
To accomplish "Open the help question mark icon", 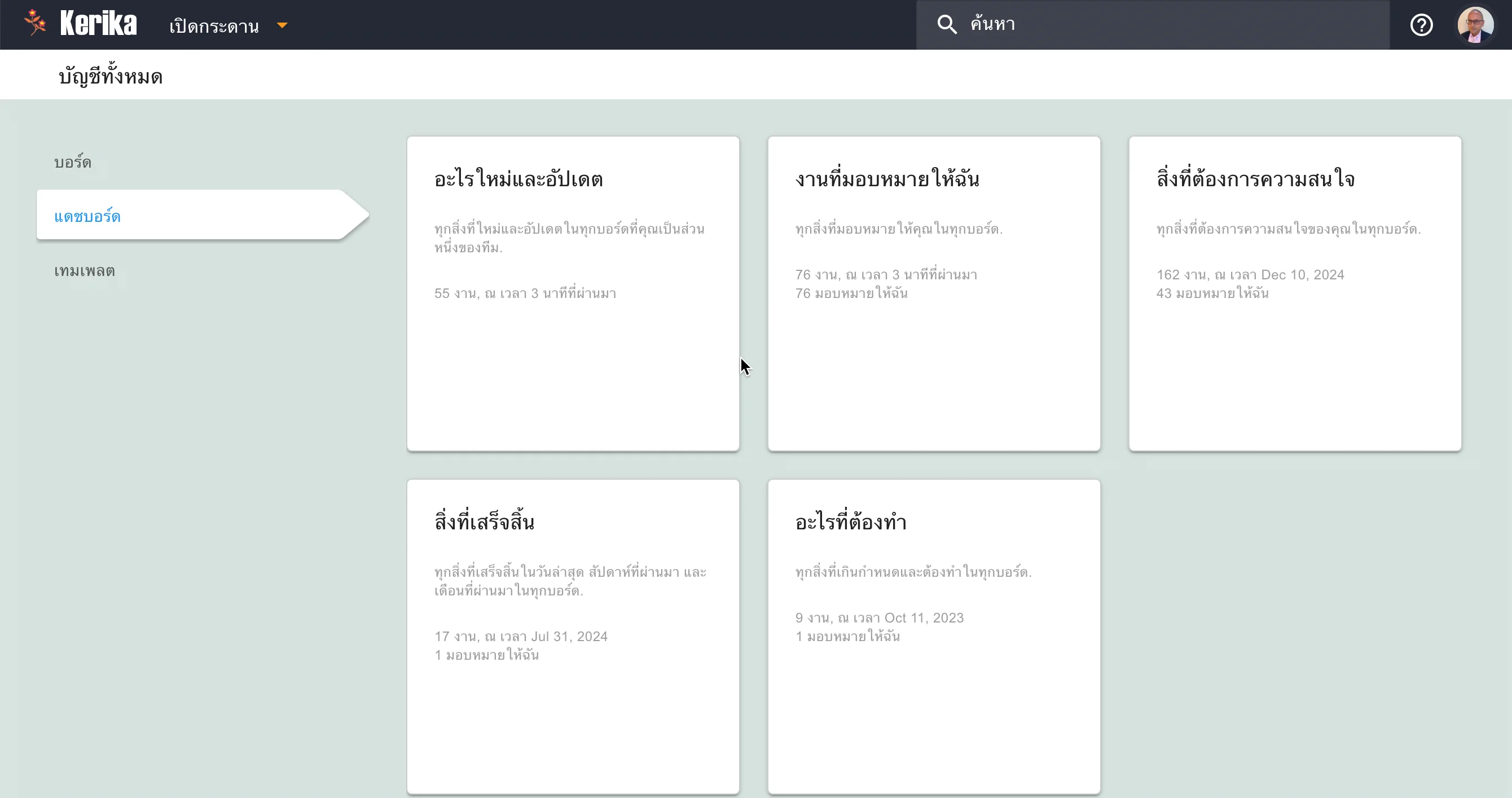I will (x=1421, y=25).
